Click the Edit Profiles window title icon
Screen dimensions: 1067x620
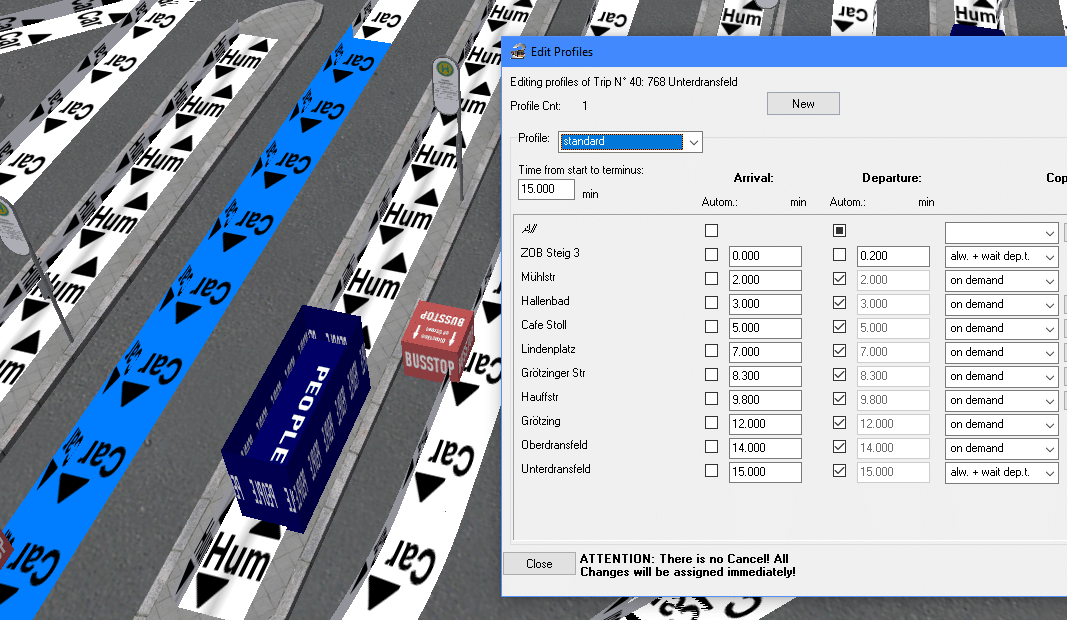click(x=518, y=51)
